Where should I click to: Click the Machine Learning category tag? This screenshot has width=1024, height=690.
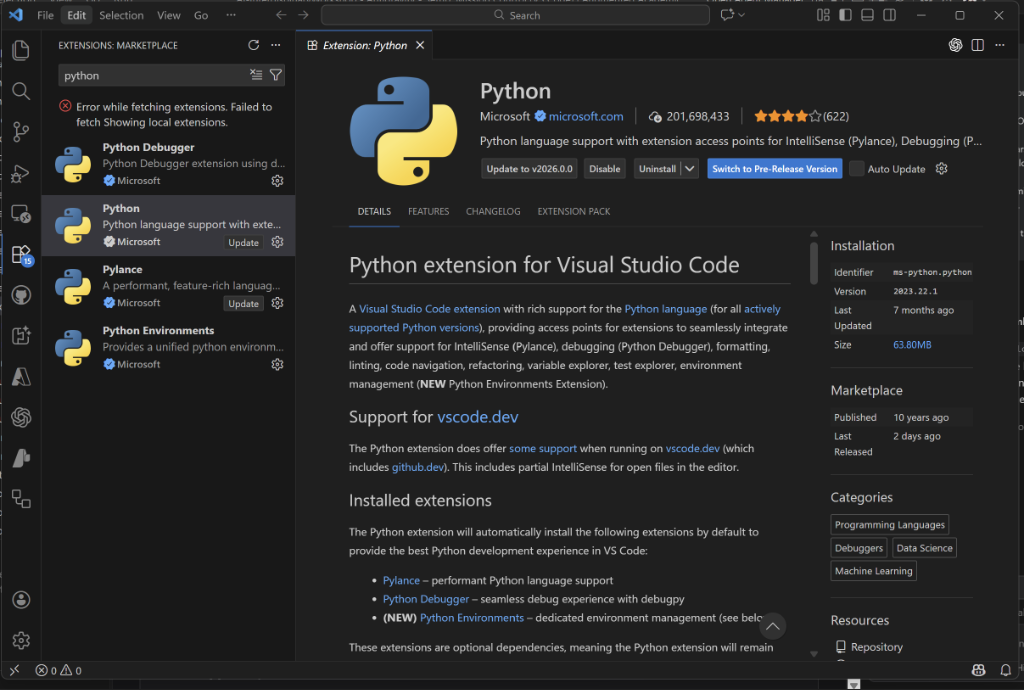pos(873,571)
